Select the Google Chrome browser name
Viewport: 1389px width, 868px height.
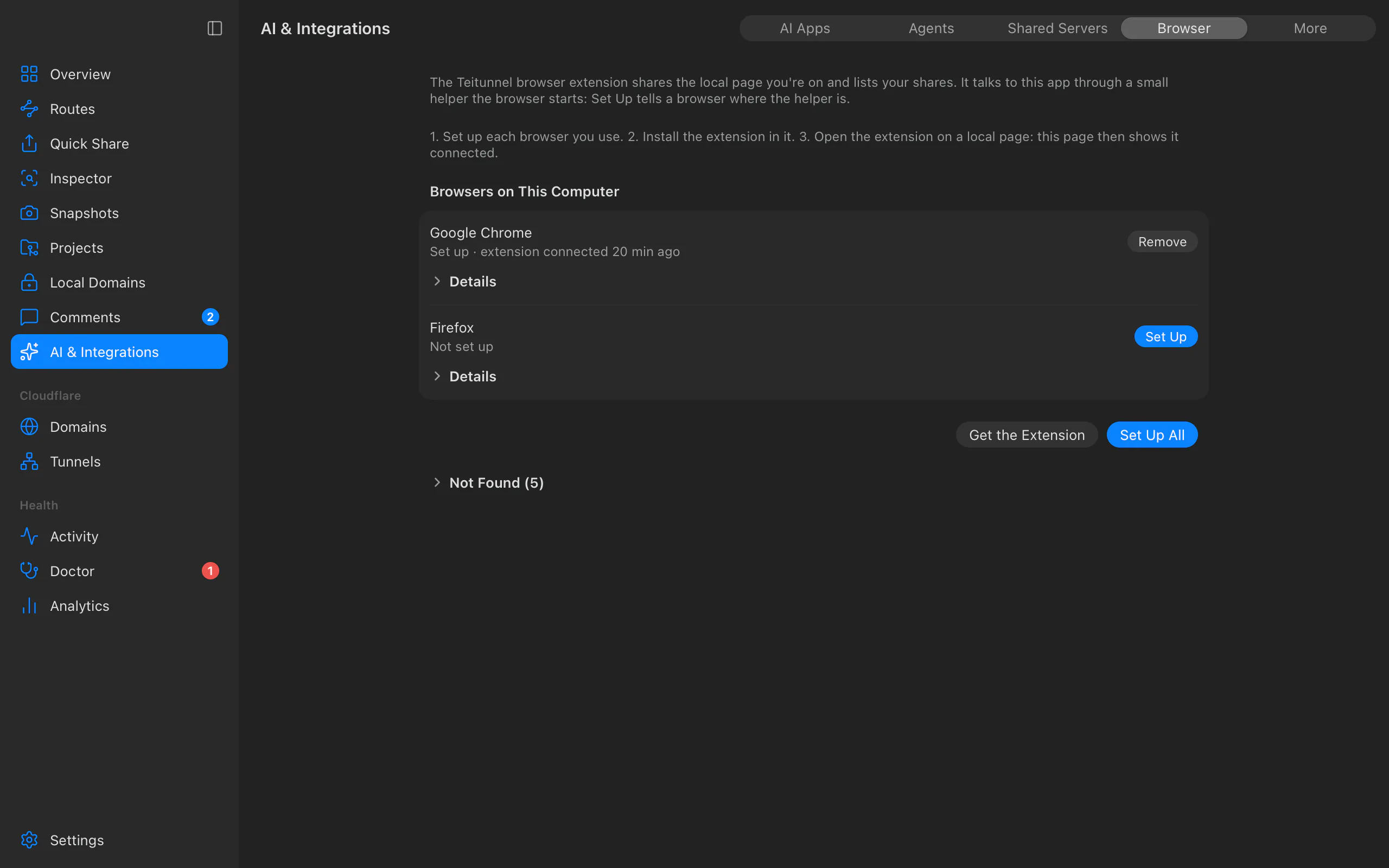point(480,233)
